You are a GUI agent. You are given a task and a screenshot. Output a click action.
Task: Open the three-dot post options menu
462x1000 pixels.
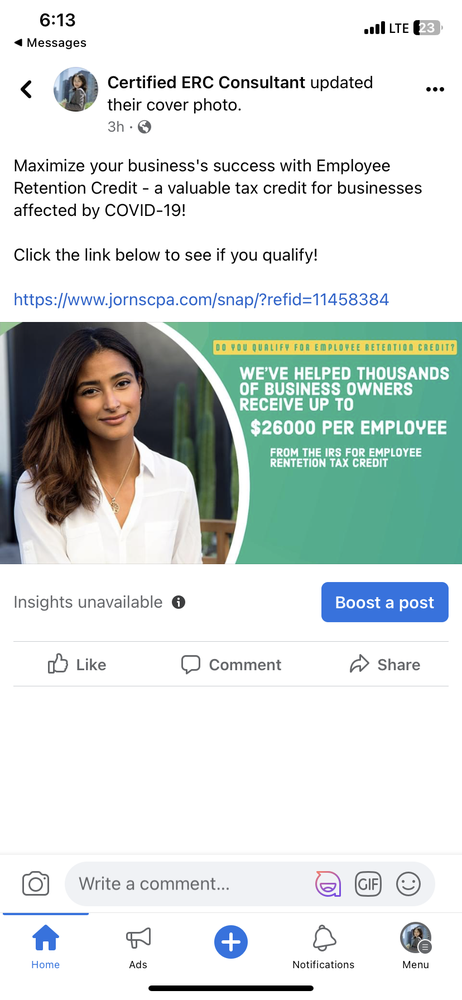point(435,89)
